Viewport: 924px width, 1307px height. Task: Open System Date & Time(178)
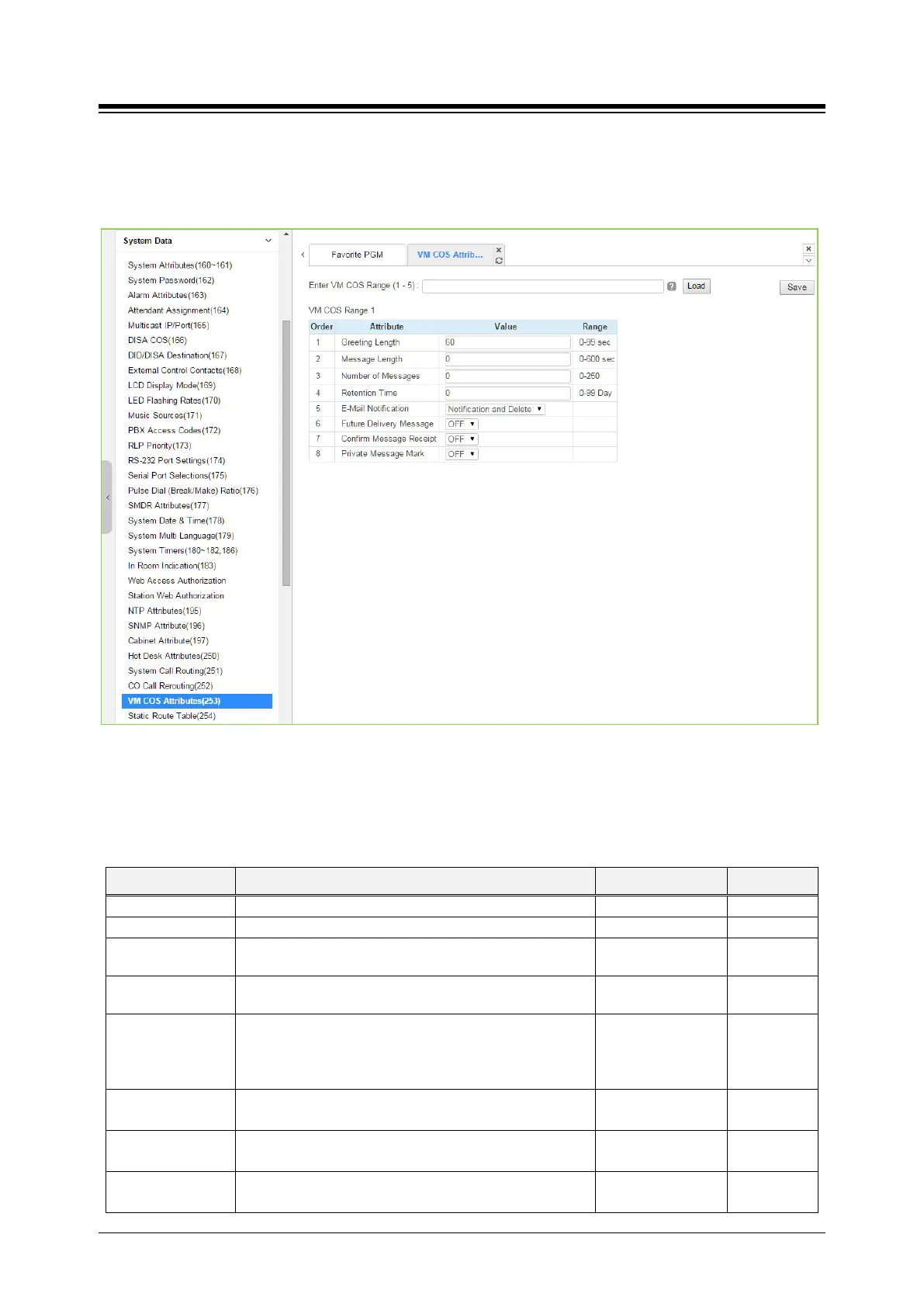click(x=176, y=521)
